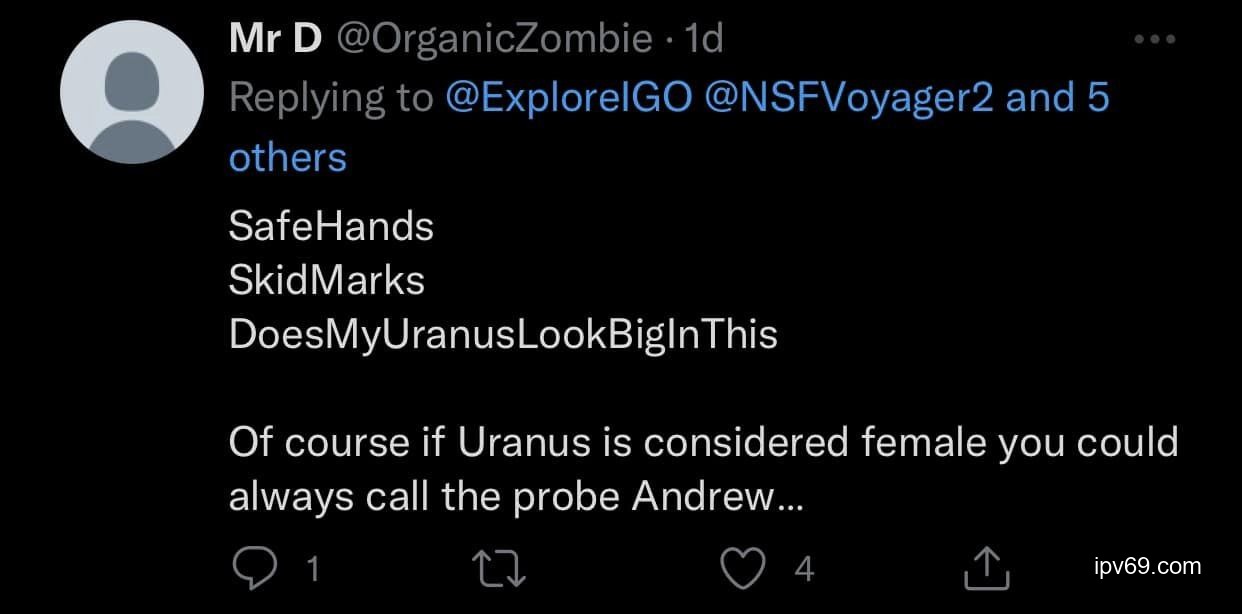Click the like count number 4
The image size is (1242, 614).
tap(804, 570)
